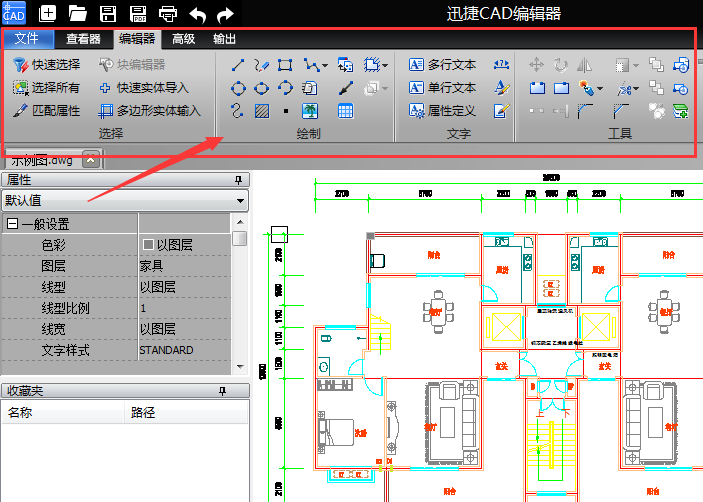The width and height of the screenshot is (703, 502).
Task: Select the Hatch fill tool
Action: tap(262, 111)
